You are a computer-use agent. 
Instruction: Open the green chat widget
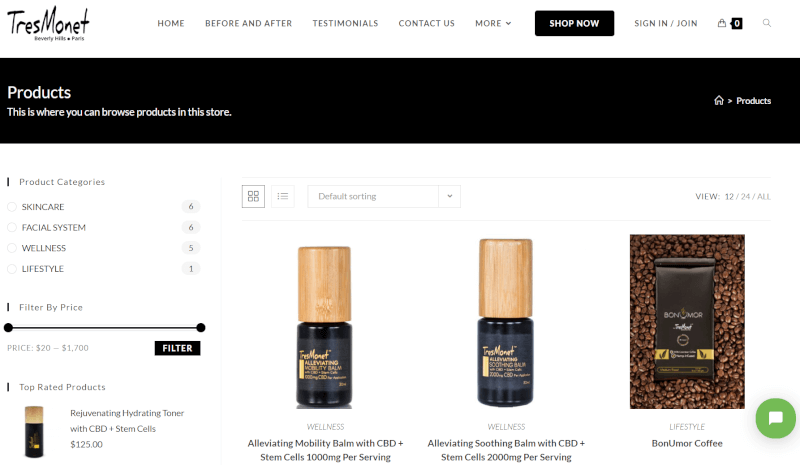tap(776, 418)
